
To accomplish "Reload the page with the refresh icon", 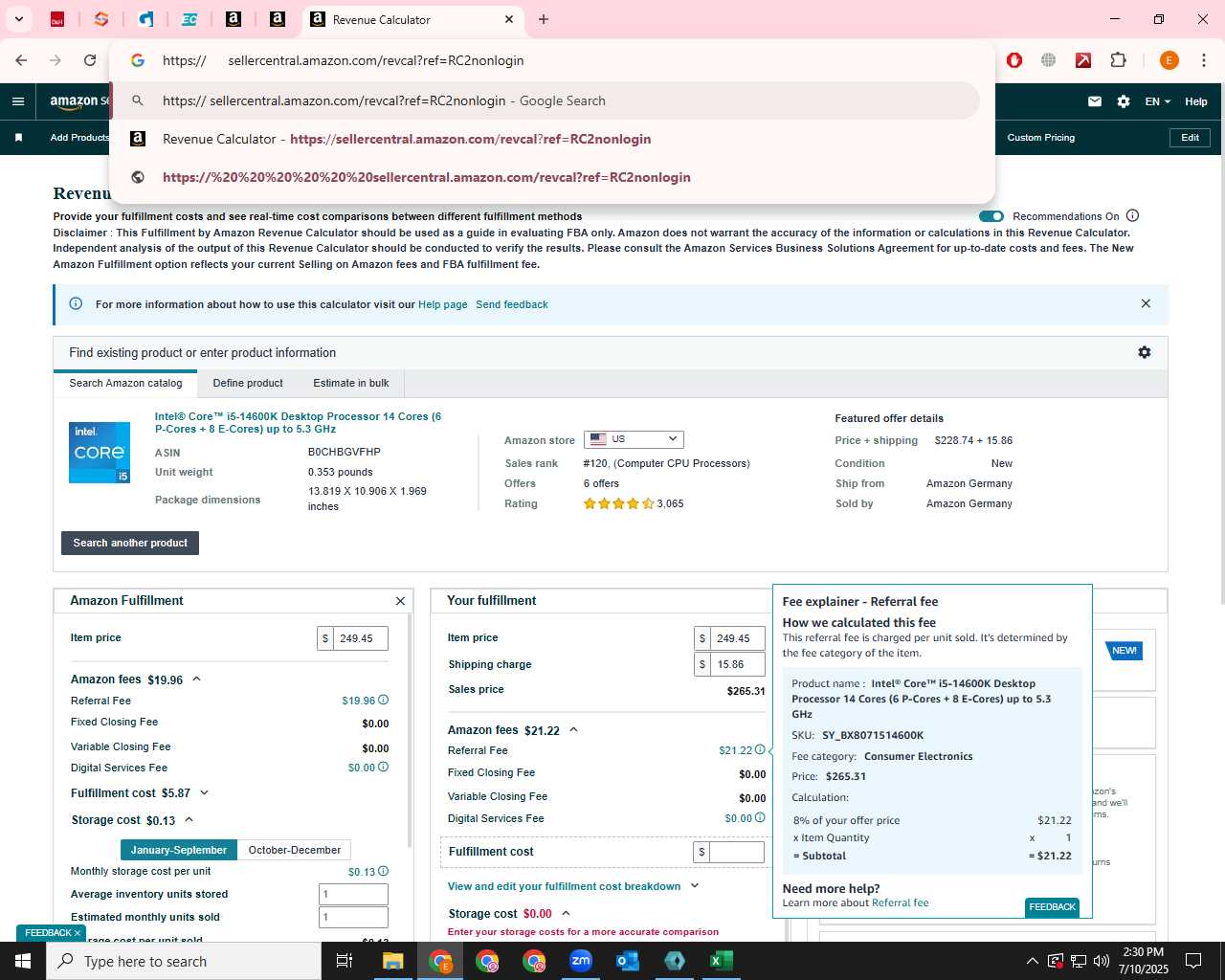I will pyautogui.click(x=90, y=60).
